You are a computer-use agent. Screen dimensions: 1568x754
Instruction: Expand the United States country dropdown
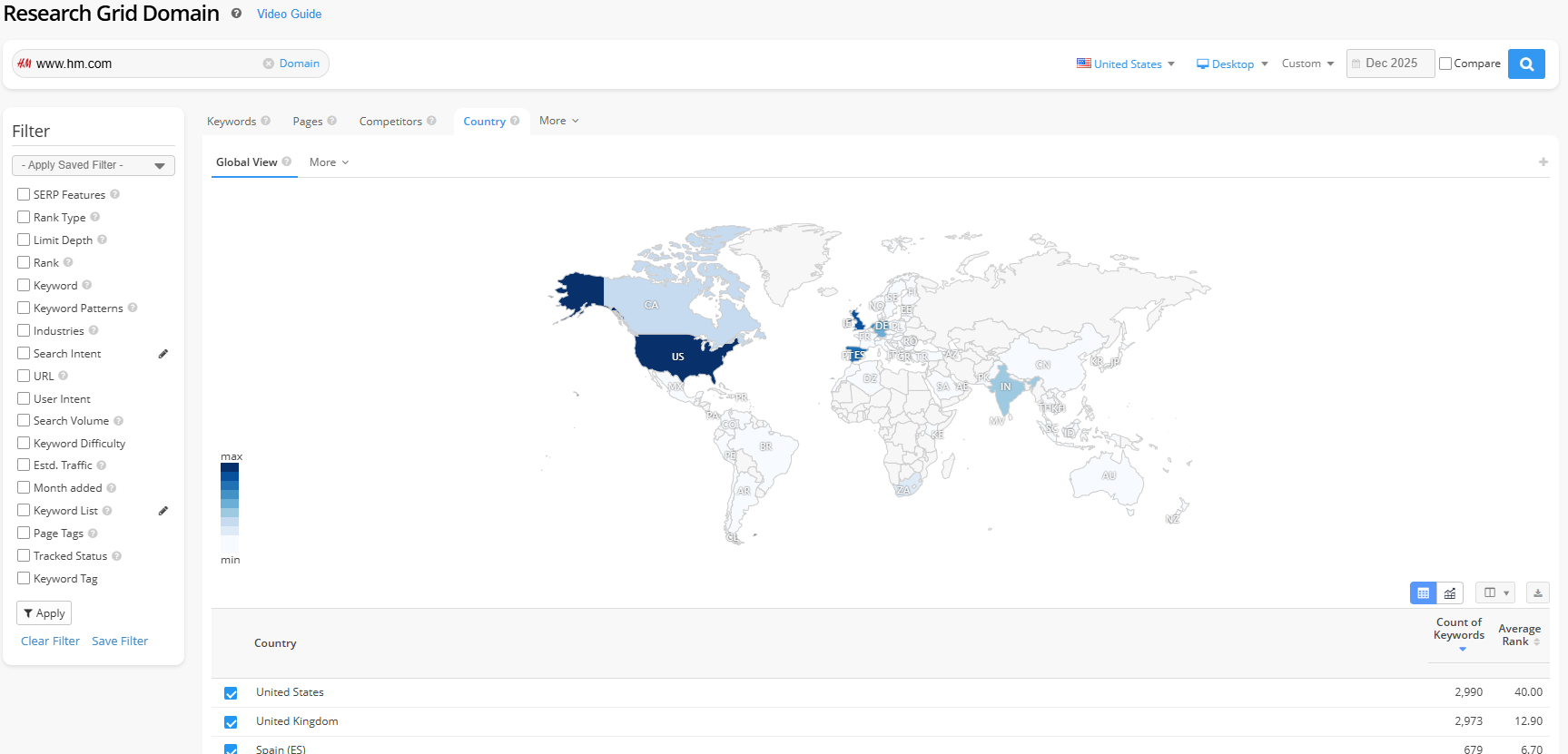1126,64
